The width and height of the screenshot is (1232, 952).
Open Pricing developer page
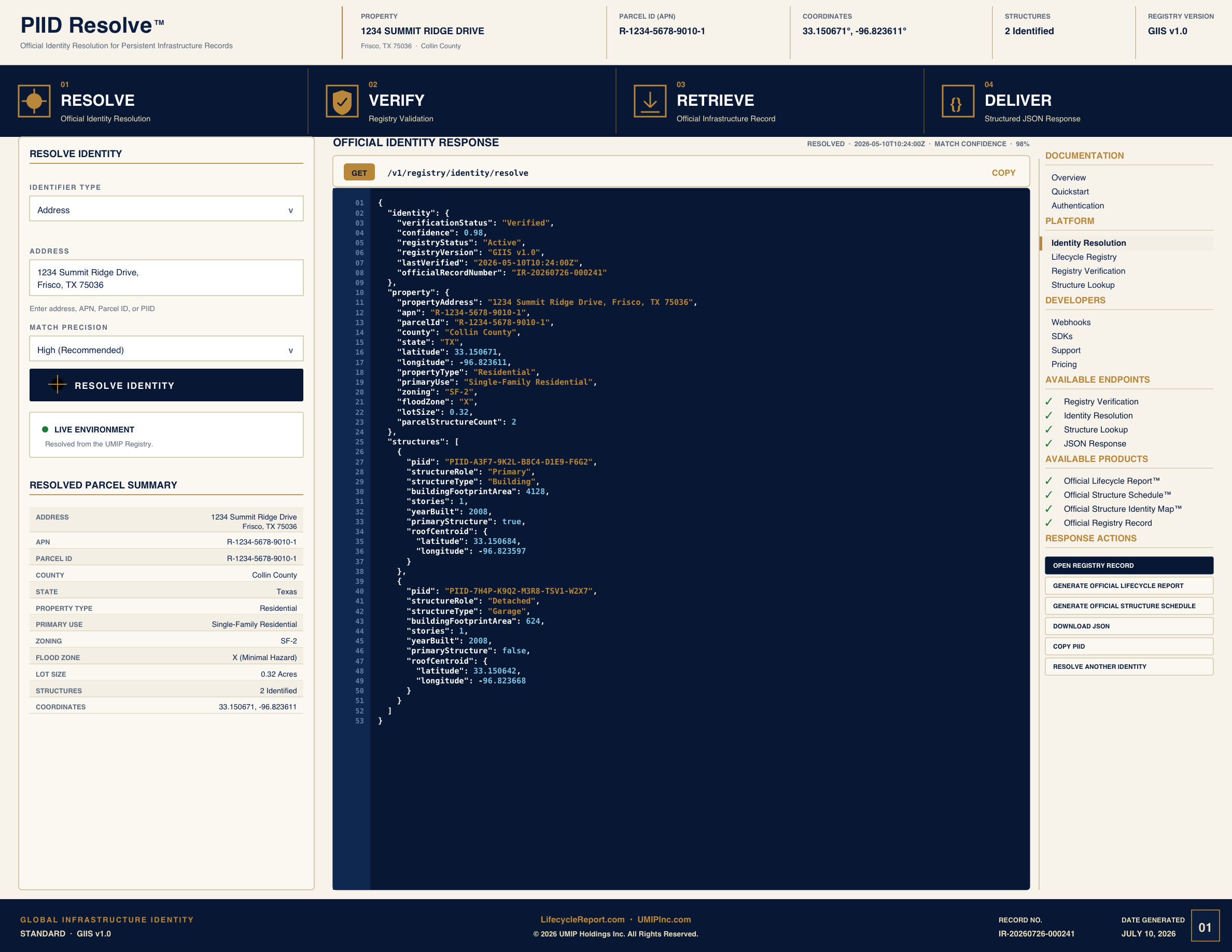(x=1063, y=365)
